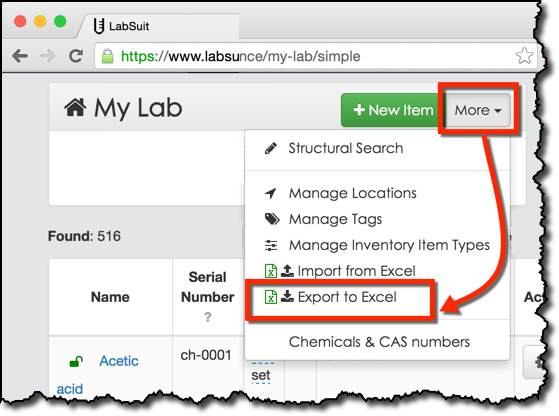
Task: Click the Structural Search pencil icon
Action: [x=271, y=148]
